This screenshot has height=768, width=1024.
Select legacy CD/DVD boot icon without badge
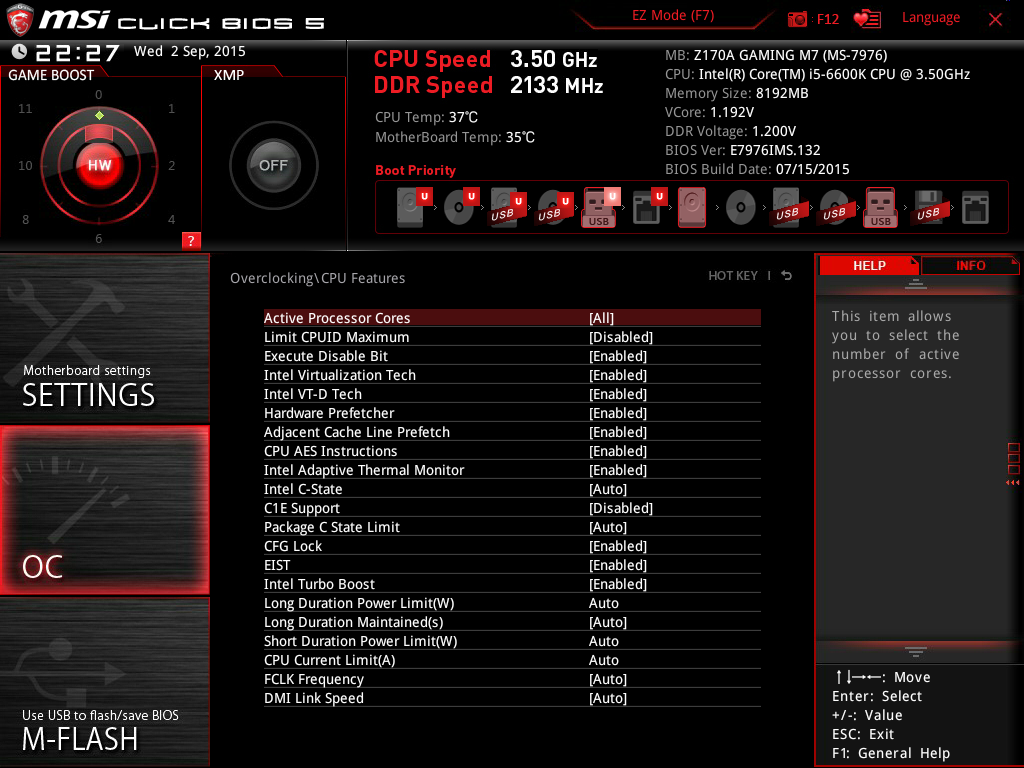[x=741, y=208]
